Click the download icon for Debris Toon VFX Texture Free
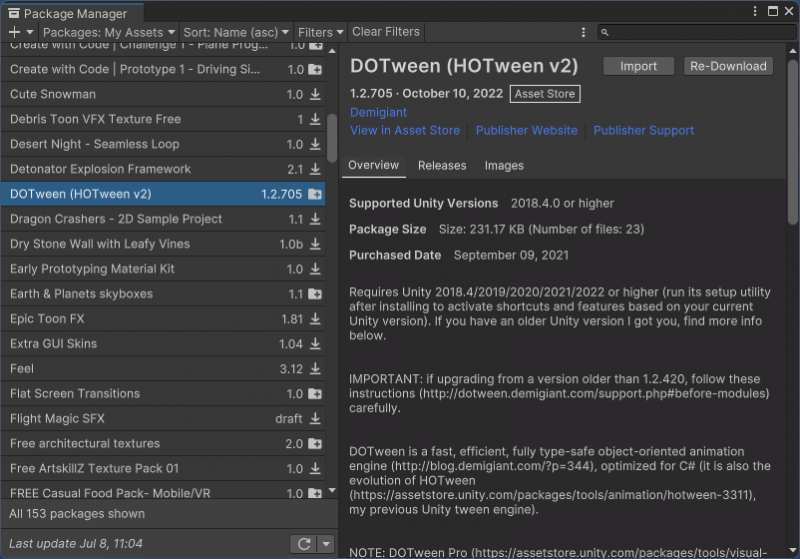 click(315, 119)
